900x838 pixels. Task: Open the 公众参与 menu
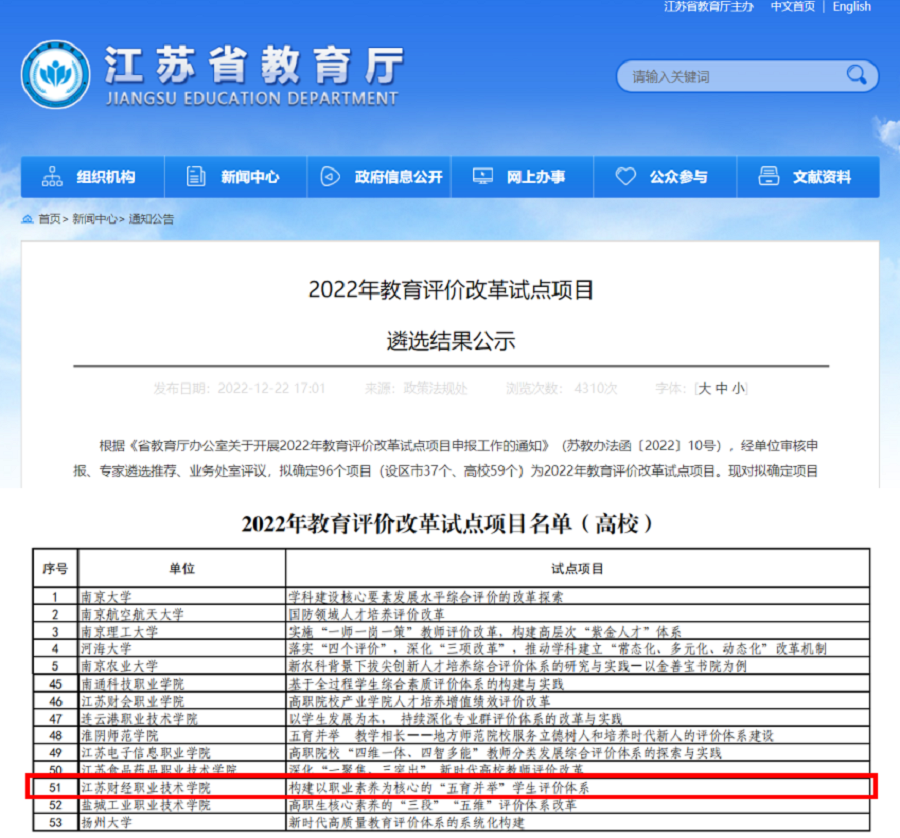[665, 177]
